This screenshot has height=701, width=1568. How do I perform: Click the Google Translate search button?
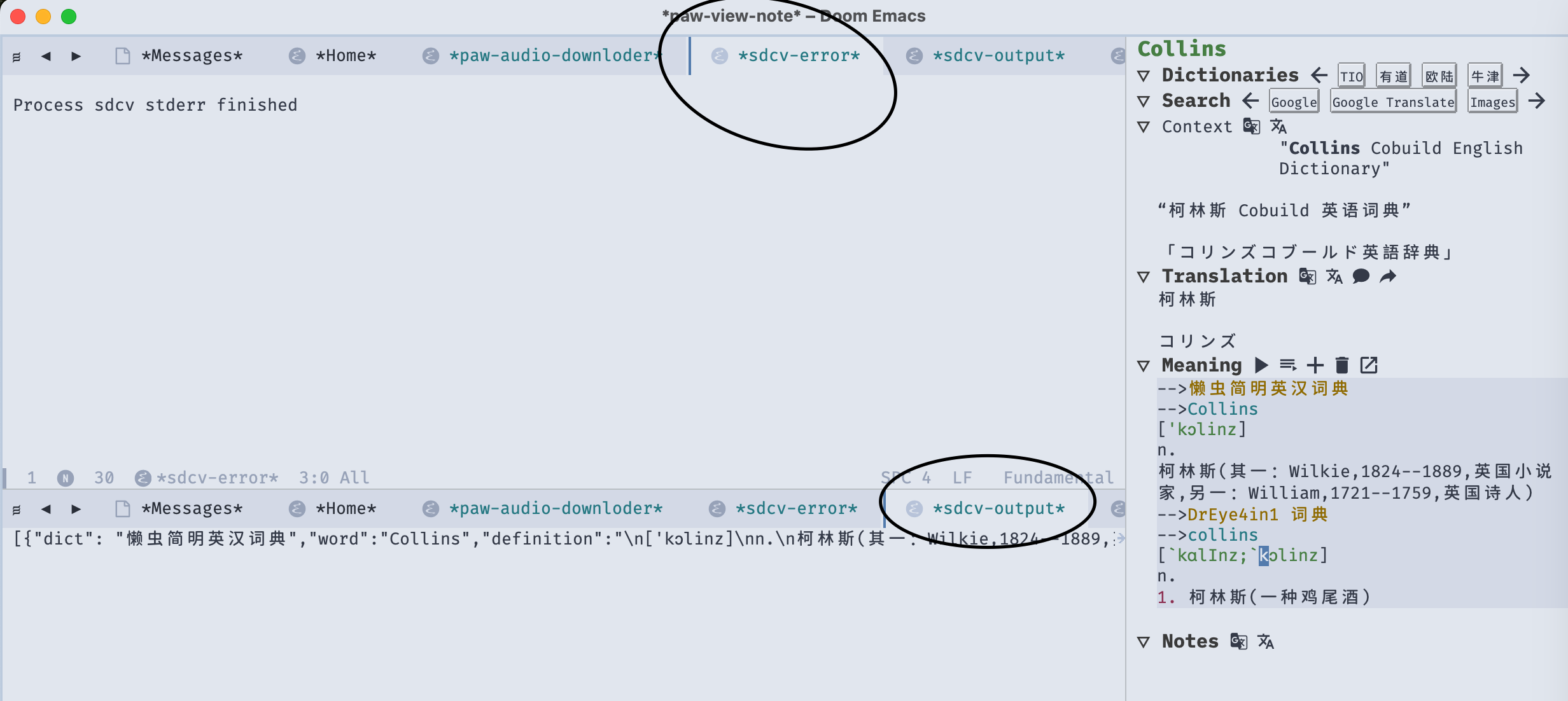pyautogui.click(x=1394, y=102)
